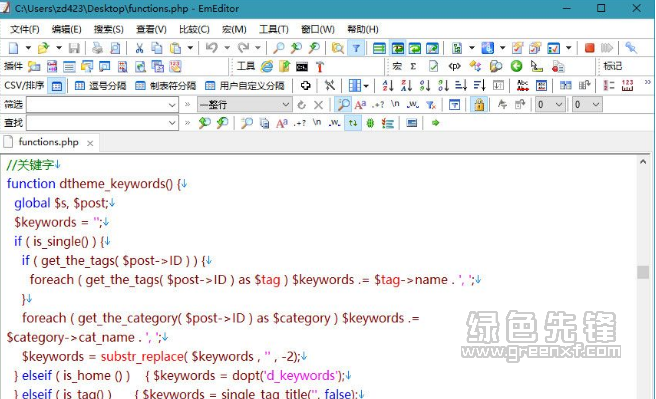Toggle the magnifier incremental filter button
Image resolution: width=656 pixels, height=399 pixels.
coord(343,104)
